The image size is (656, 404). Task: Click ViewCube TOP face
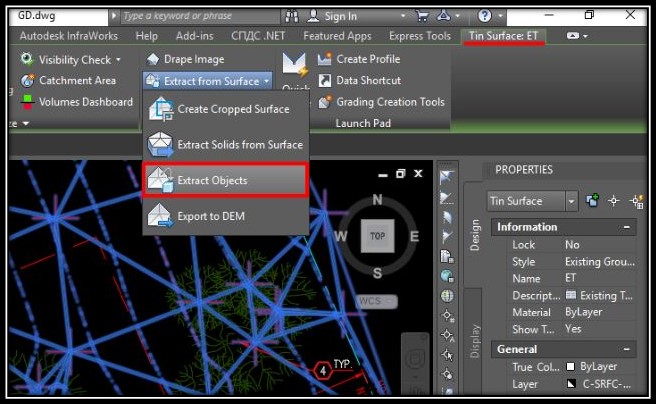pyautogui.click(x=377, y=236)
